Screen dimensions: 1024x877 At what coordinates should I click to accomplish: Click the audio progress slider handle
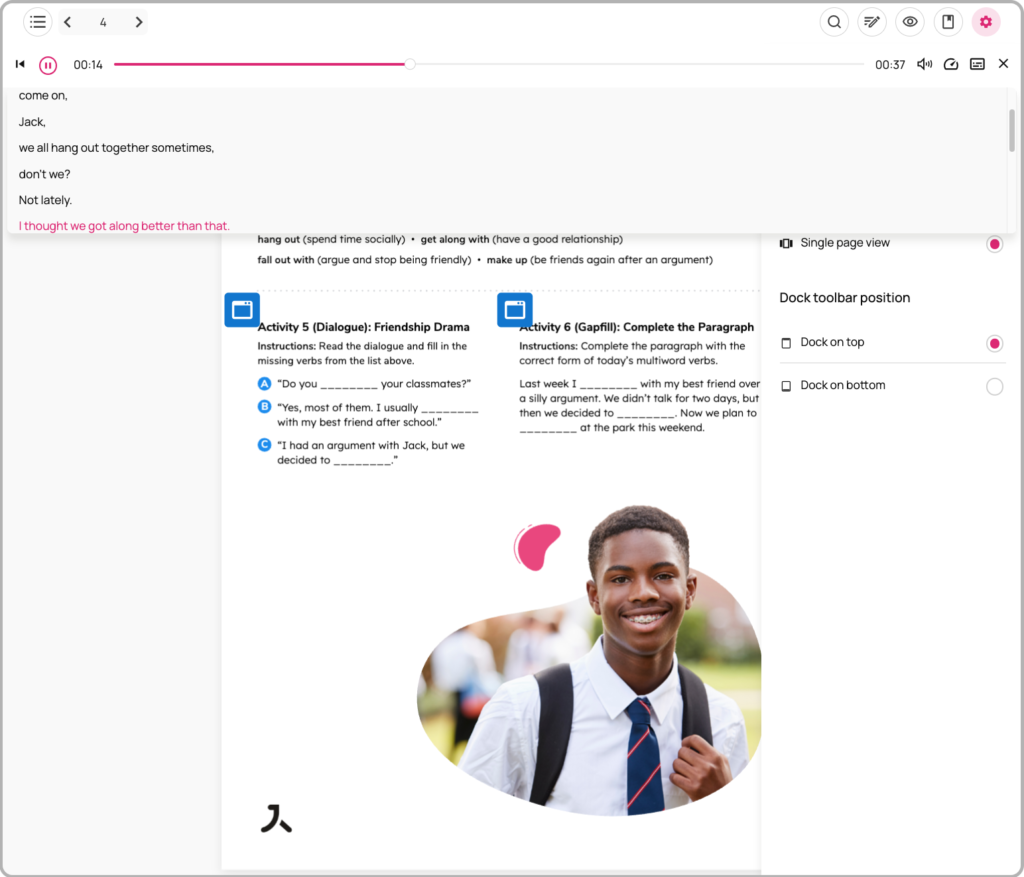click(410, 64)
